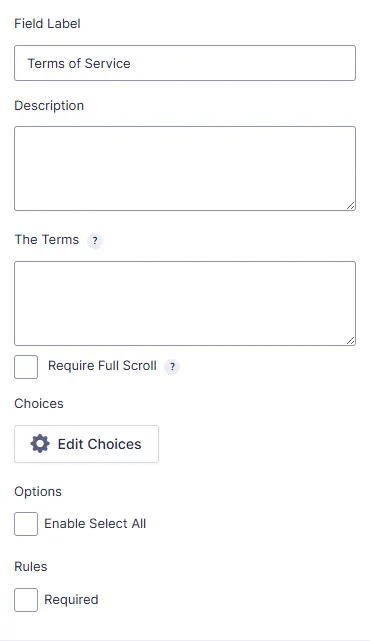Click the Required label text

point(71,600)
